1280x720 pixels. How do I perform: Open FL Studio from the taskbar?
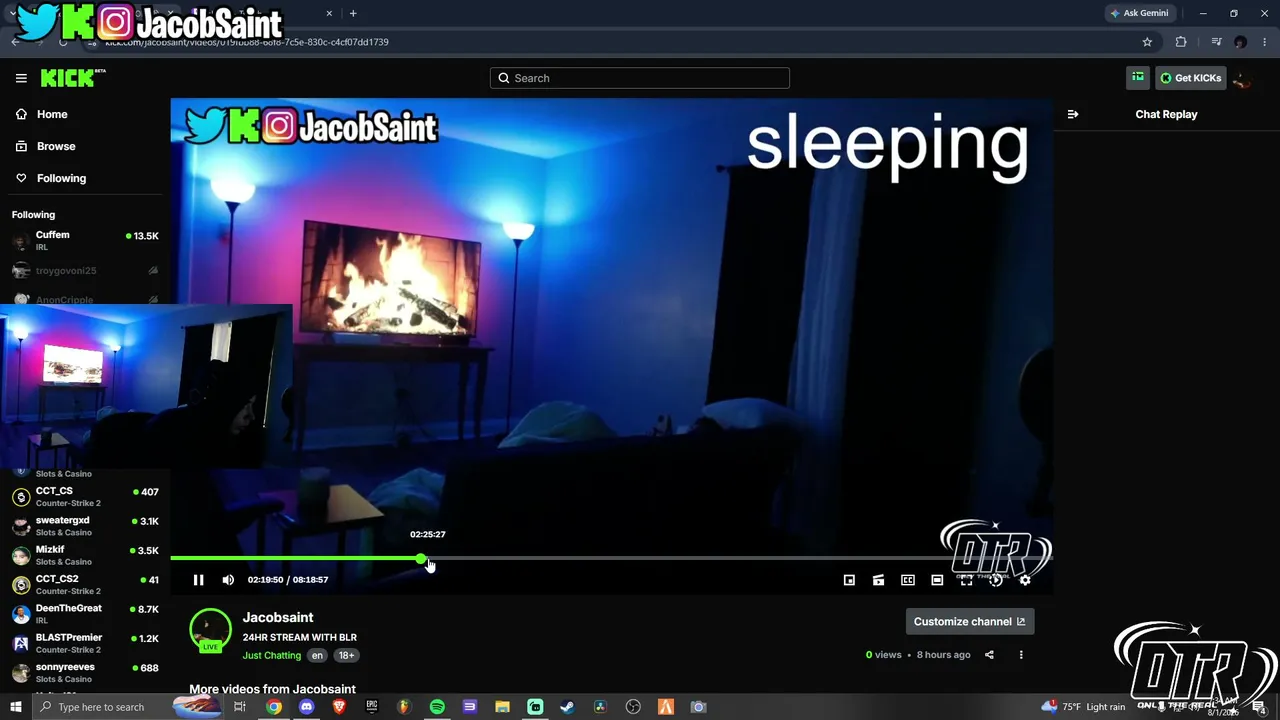[x=404, y=707]
